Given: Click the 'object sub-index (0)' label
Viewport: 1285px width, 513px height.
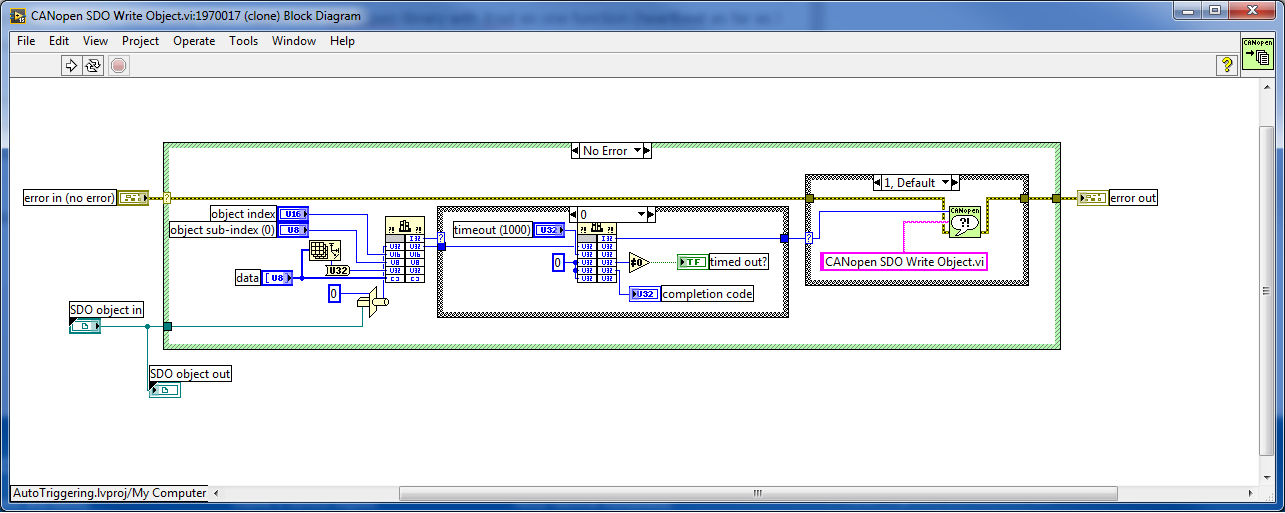Looking at the screenshot, I should 223,230.
